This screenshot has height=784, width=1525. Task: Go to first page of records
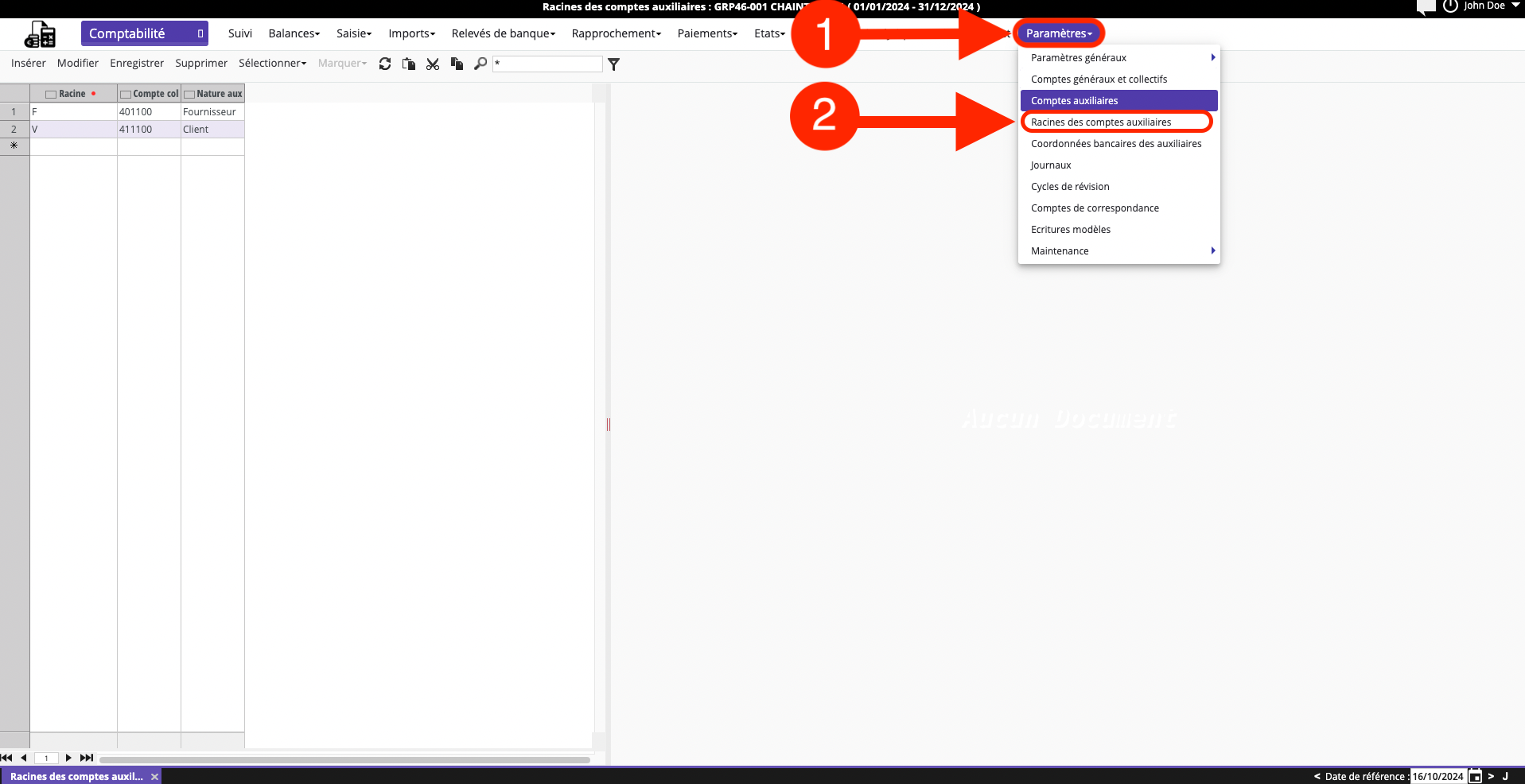click(7, 758)
